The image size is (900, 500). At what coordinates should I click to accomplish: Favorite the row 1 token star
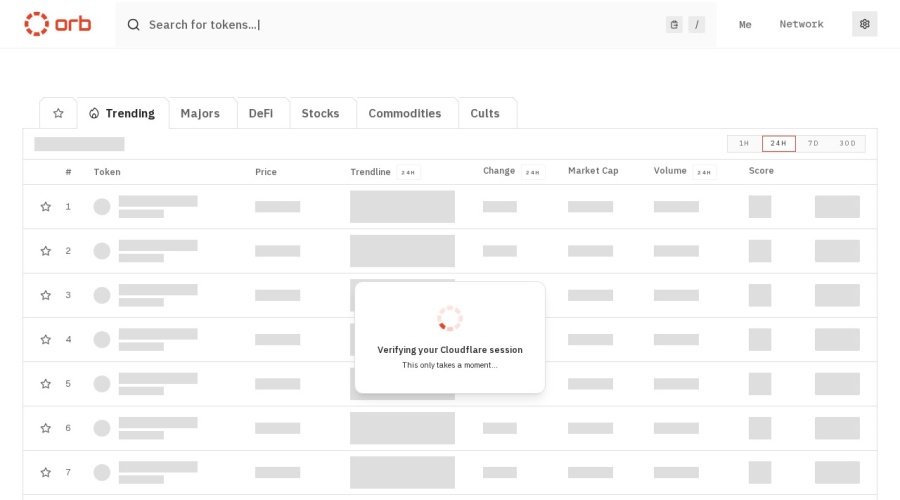[x=45, y=207]
